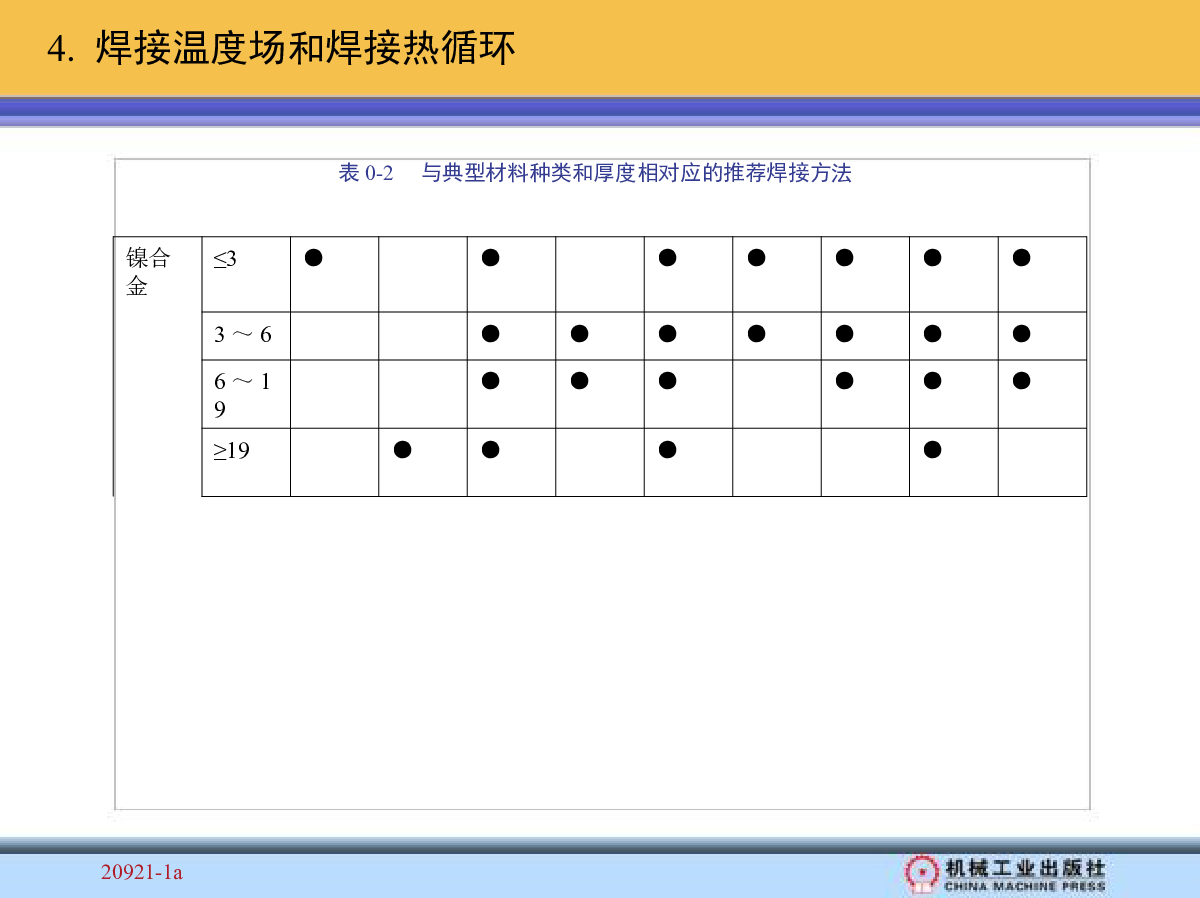Click the '3～6' thickness cell
1200x898 pixels.
coord(246,336)
